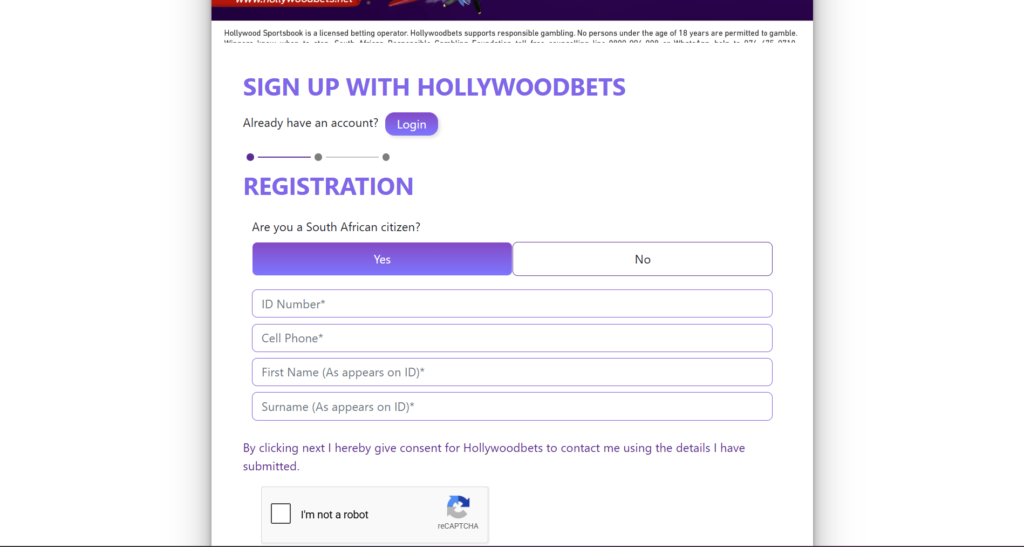Screen dimensions: 1024x547
Task: Click the REGISTRATION heading
Action: pos(328,187)
